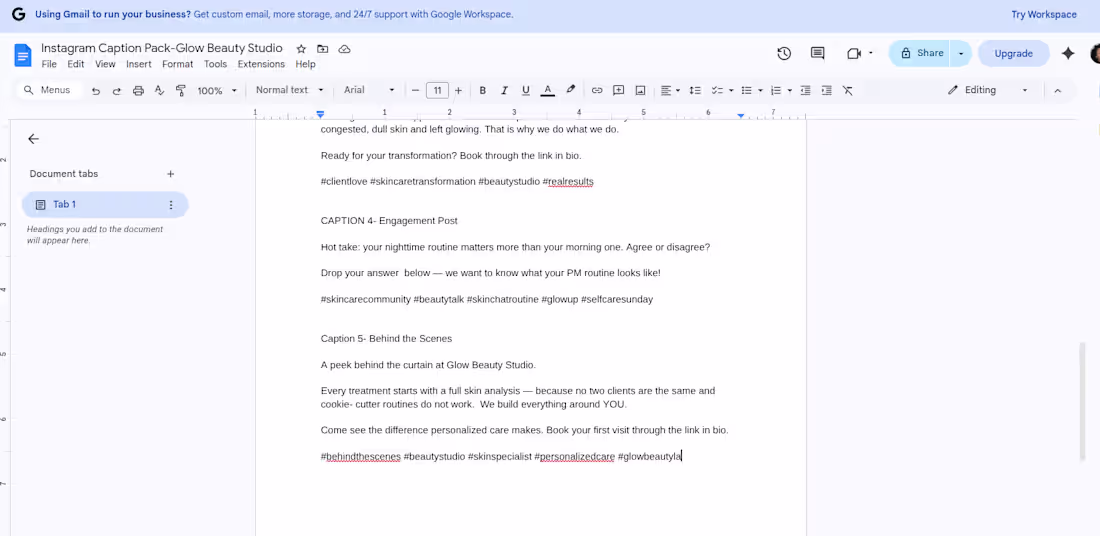This screenshot has width=1100, height=536.
Task: Open the Gemini sparkle icon
Action: (1068, 53)
